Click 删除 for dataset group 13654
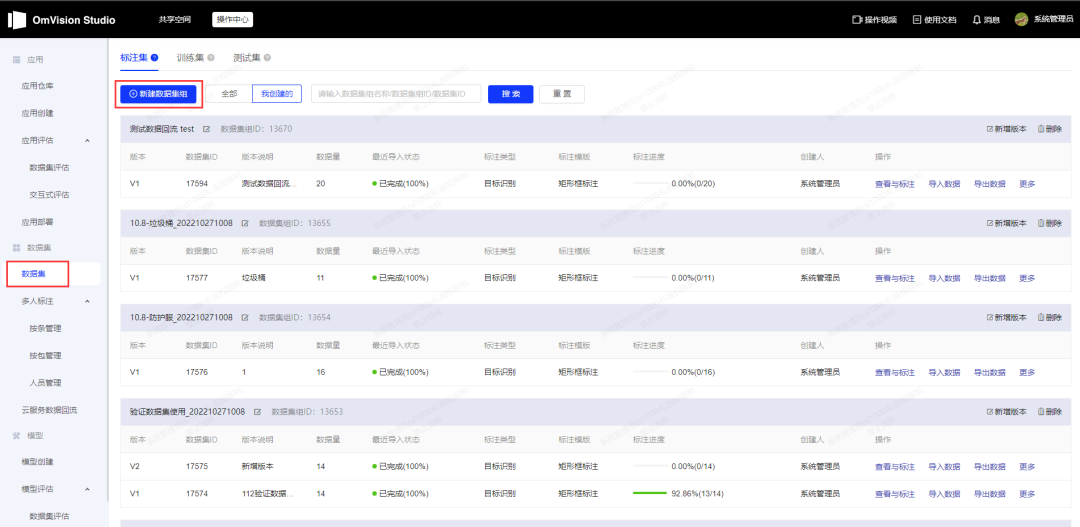This screenshot has width=1080, height=527. click(1050, 317)
